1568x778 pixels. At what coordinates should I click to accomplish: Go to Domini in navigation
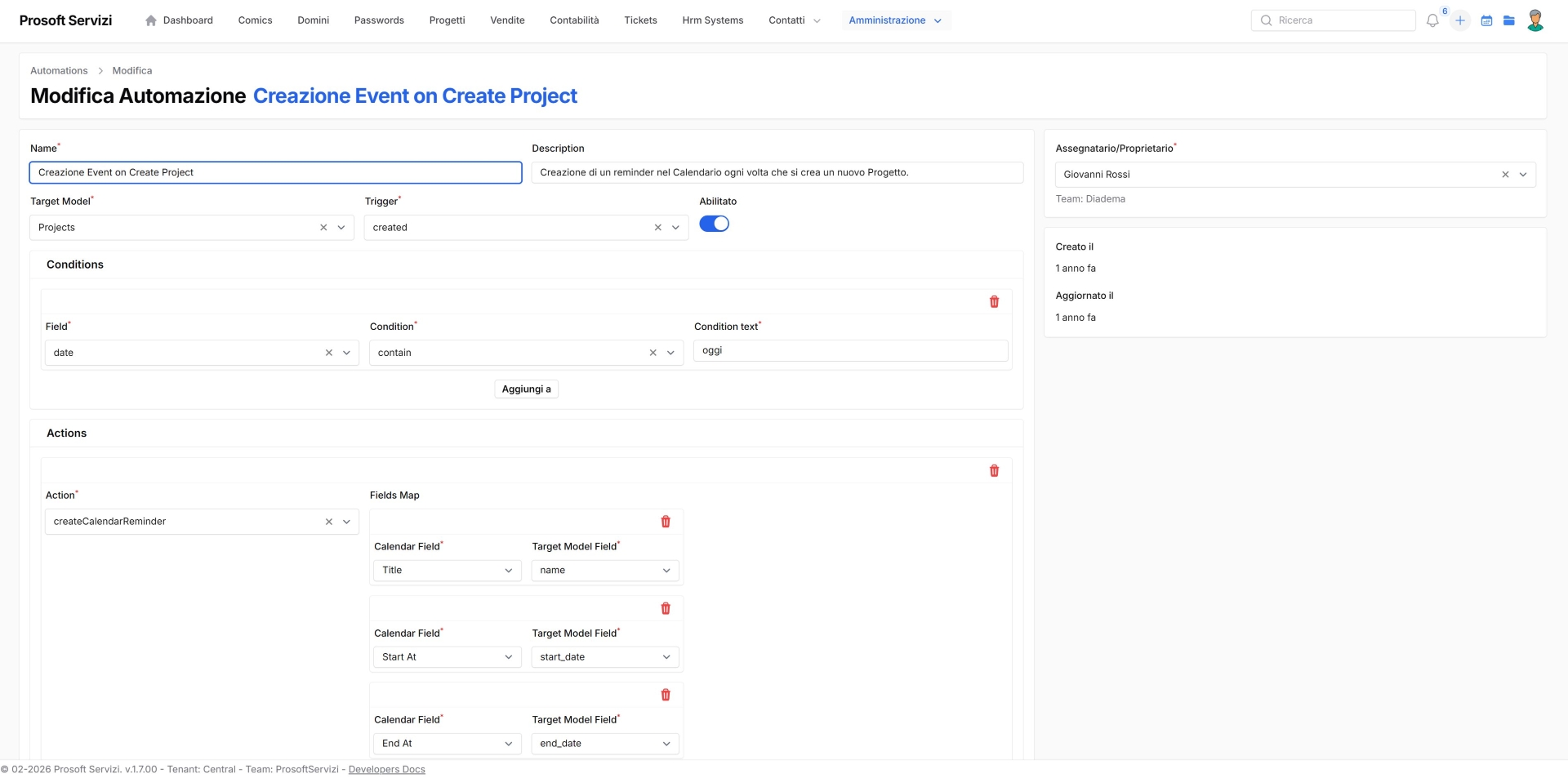coord(313,20)
